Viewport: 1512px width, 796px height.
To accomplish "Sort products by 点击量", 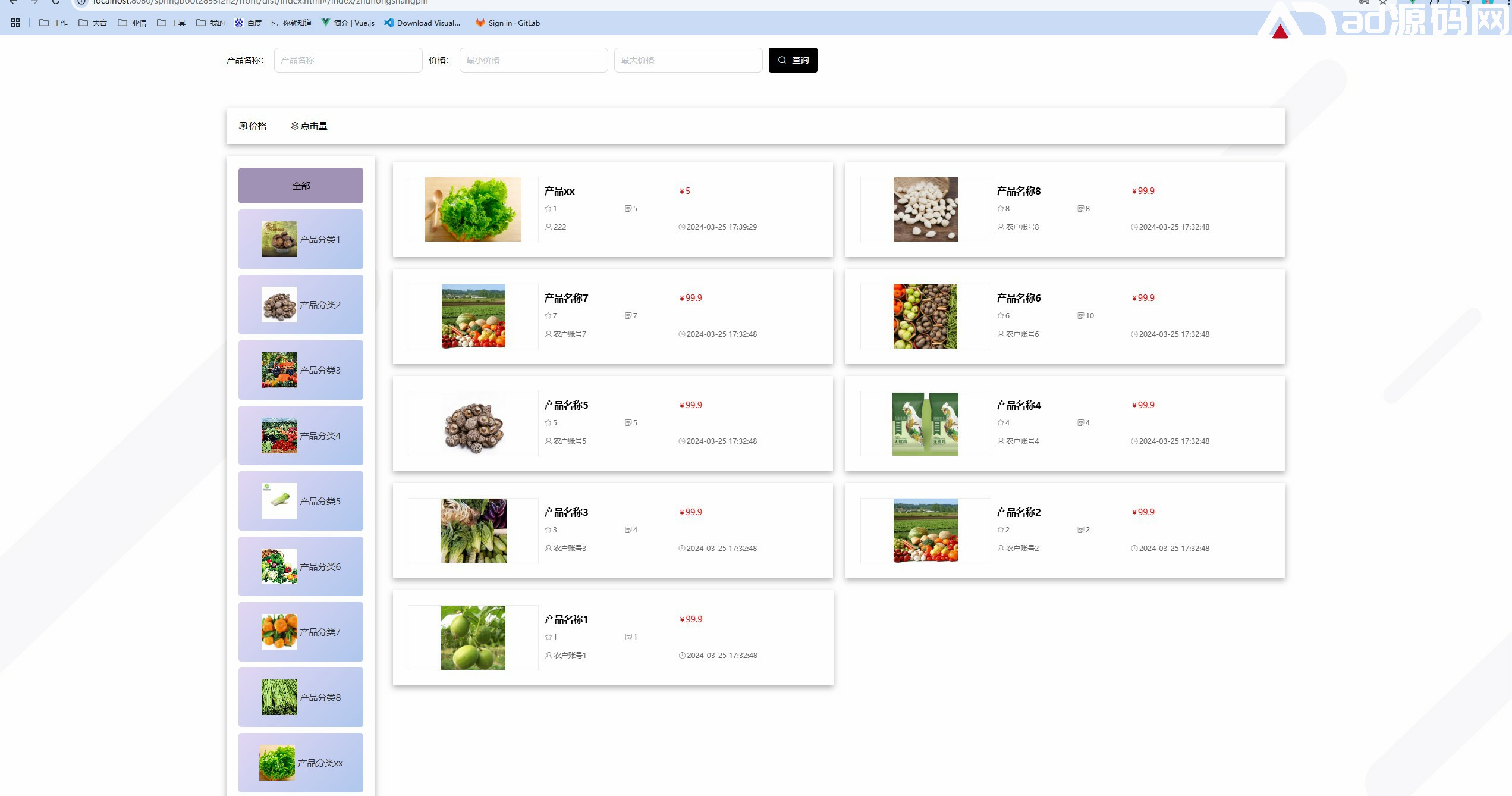I will 309,126.
